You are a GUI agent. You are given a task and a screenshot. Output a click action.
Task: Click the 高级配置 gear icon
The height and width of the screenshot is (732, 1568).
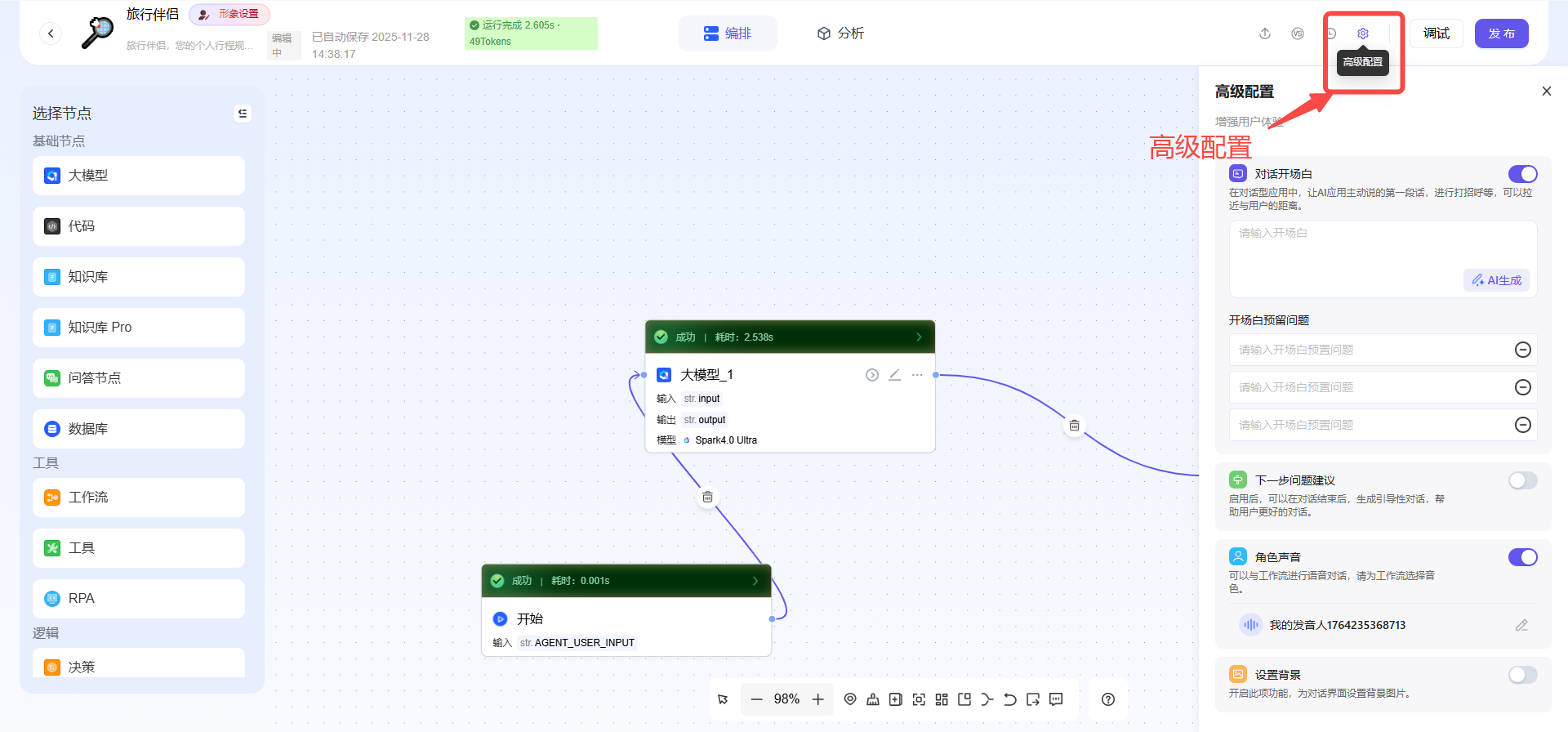tap(1362, 33)
